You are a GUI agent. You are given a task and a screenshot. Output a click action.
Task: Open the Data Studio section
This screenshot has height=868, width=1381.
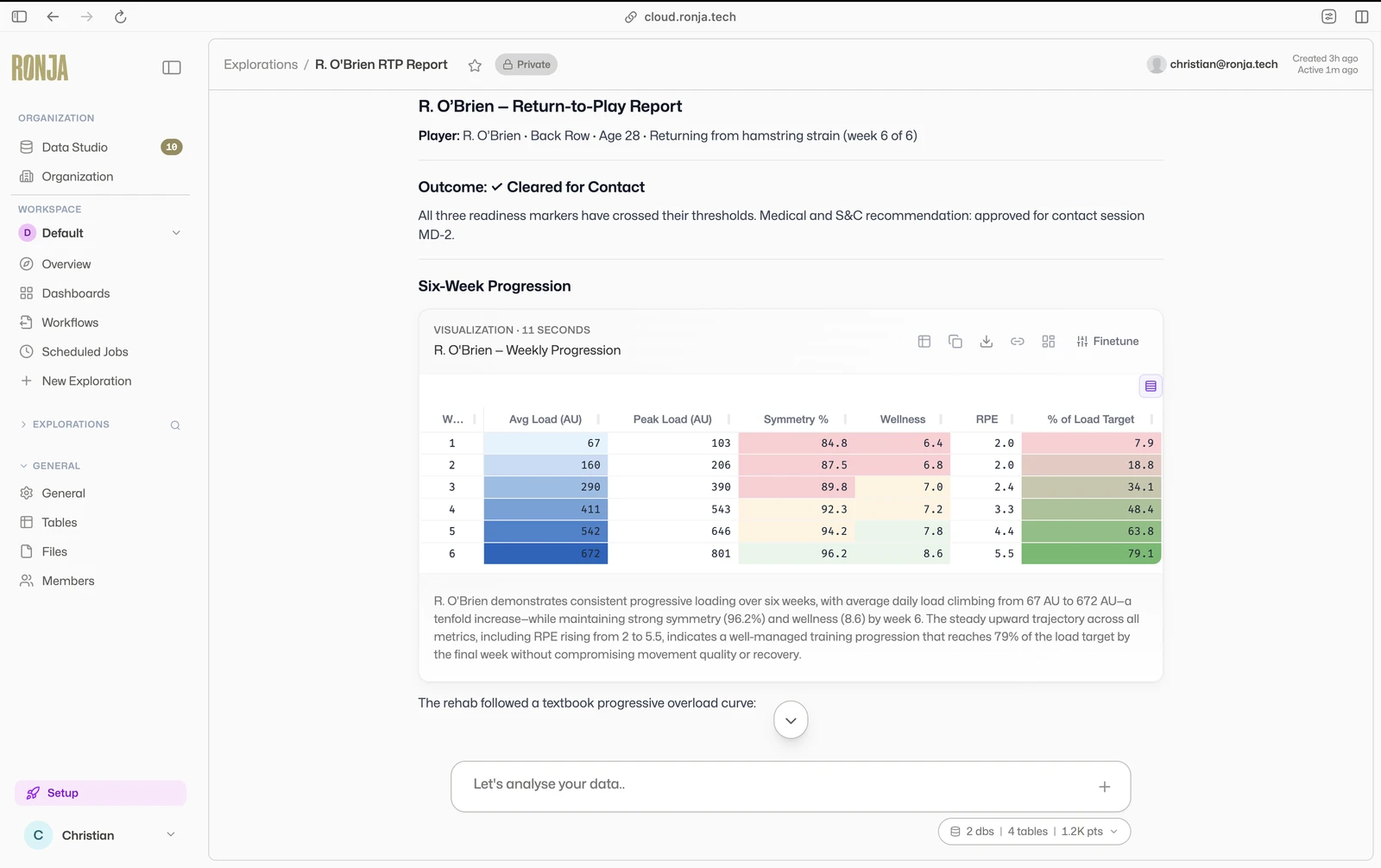point(74,147)
